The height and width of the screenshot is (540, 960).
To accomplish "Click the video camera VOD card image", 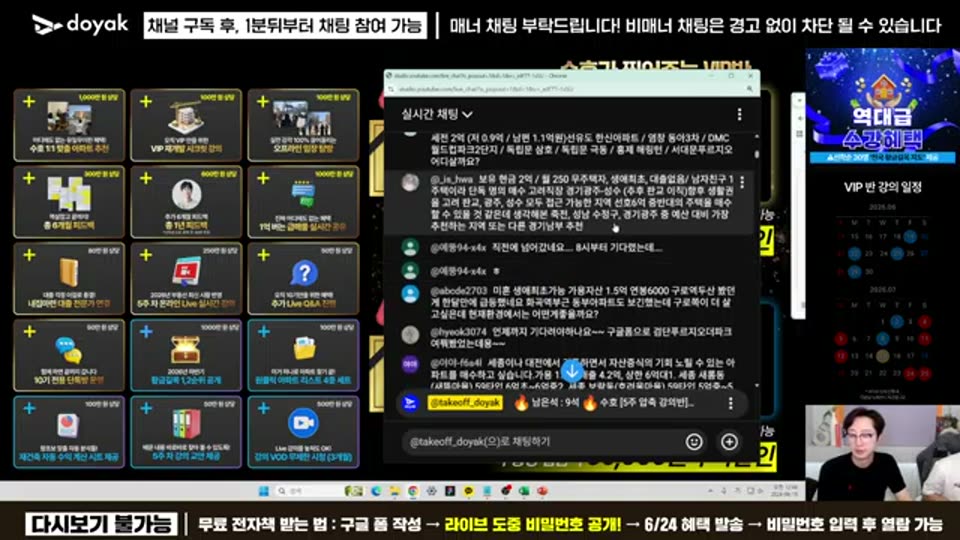I will pyautogui.click(x=304, y=422).
